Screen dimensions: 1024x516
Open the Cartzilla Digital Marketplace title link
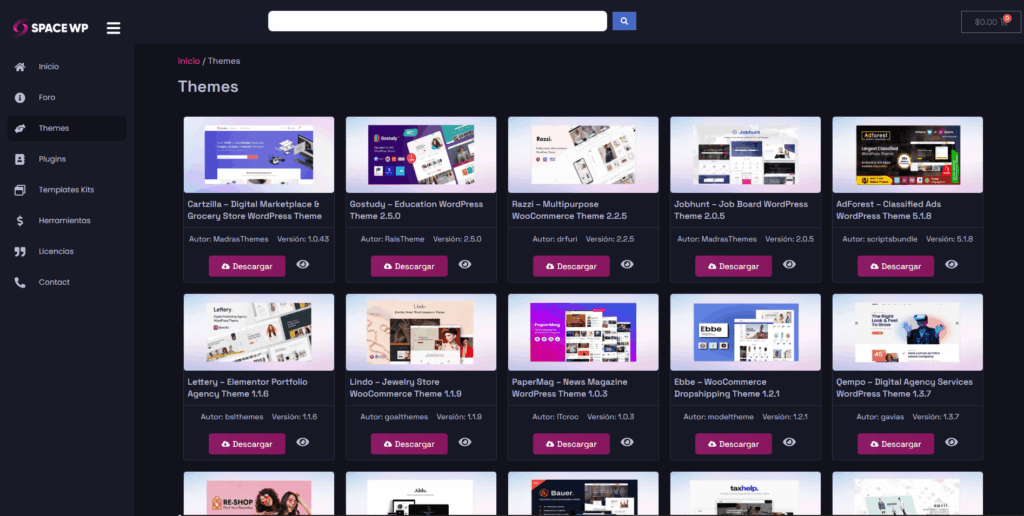coord(255,210)
